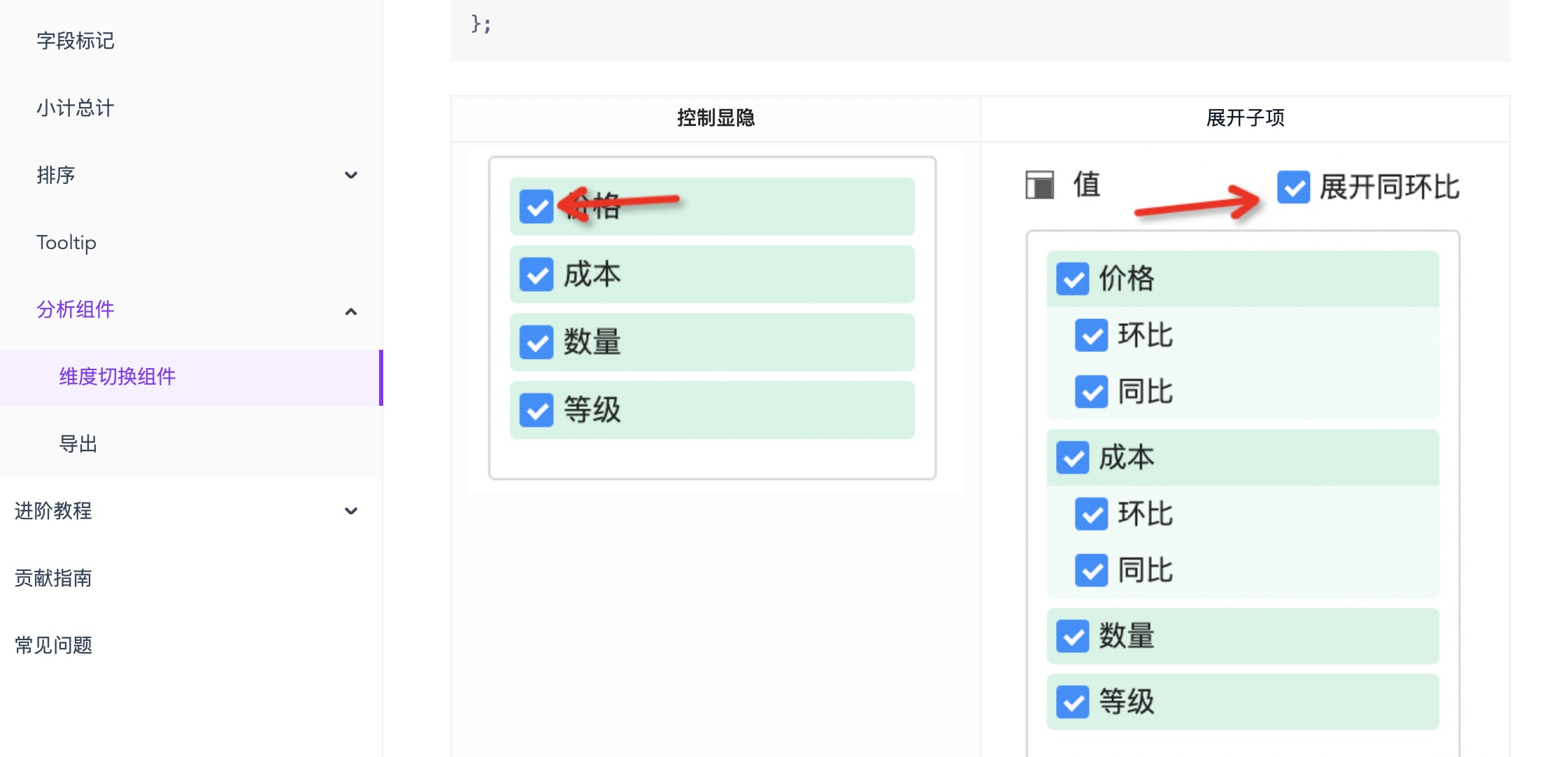The width and height of the screenshot is (1568, 757).
Task: Disable the 等级 checkbox in 控制显隐
Action: [x=536, y=409]
